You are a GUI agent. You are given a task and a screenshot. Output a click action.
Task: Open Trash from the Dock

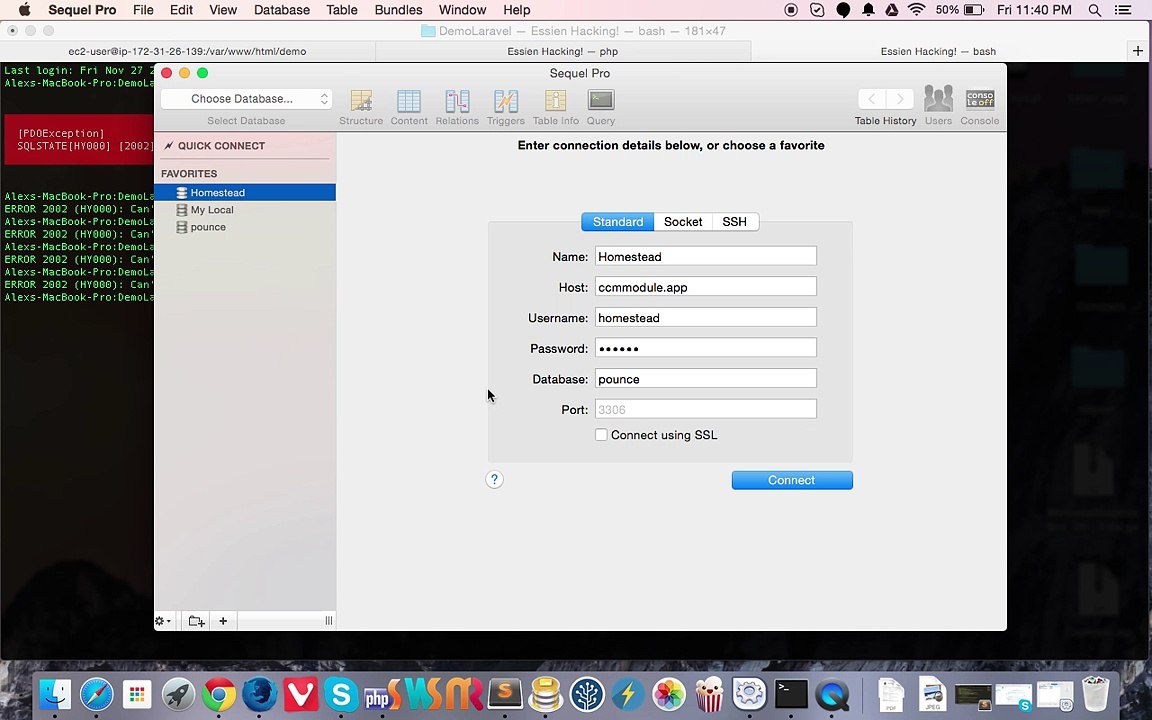coord(1095,694)
